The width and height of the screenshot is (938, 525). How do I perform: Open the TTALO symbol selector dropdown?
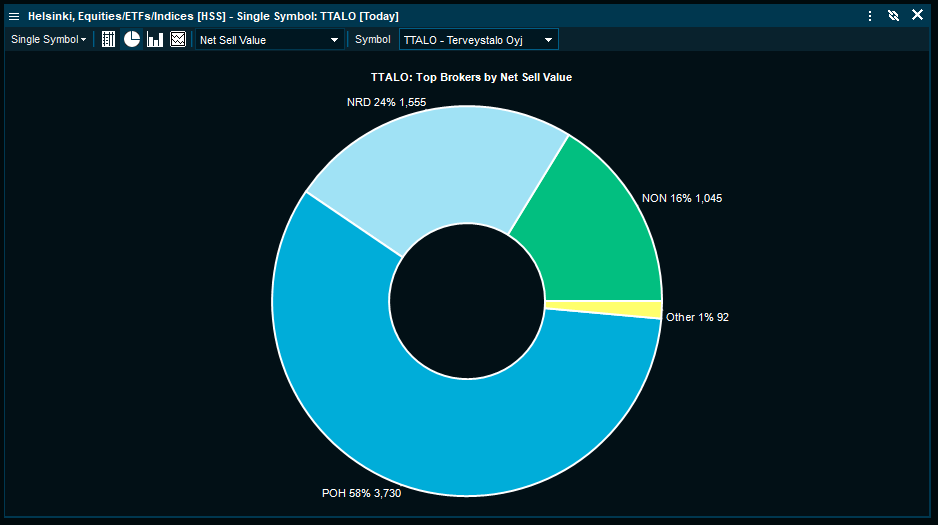[x=478, y=40]
